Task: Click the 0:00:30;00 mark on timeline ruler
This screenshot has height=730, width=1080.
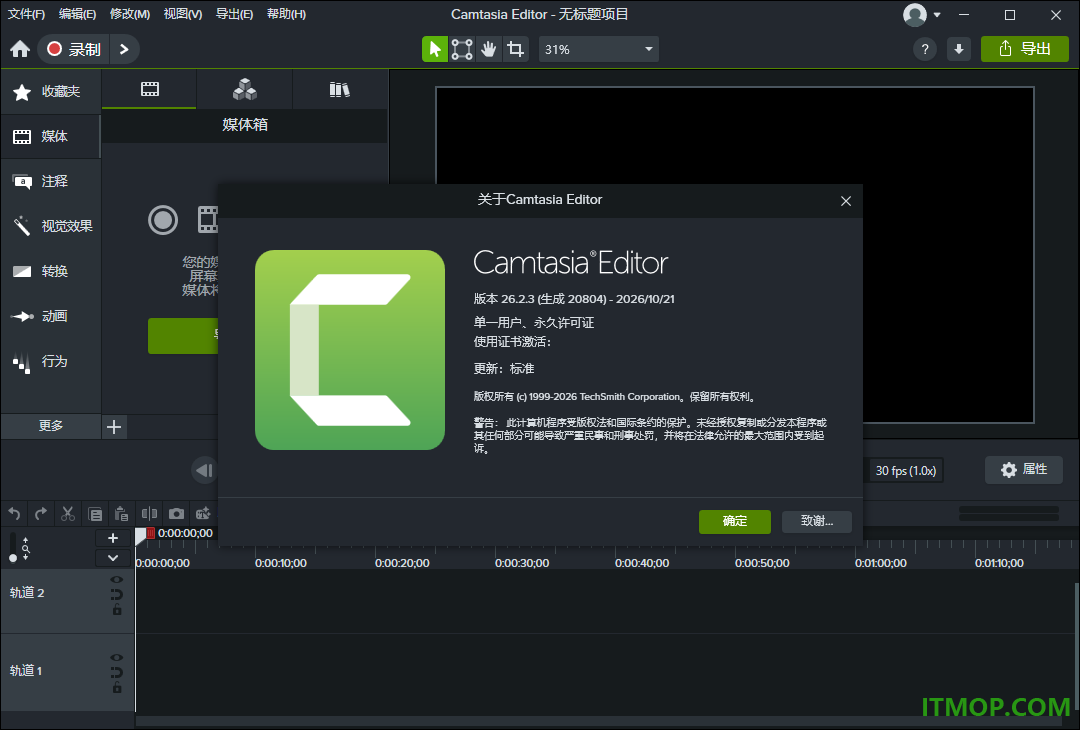Action: [522, 563]
